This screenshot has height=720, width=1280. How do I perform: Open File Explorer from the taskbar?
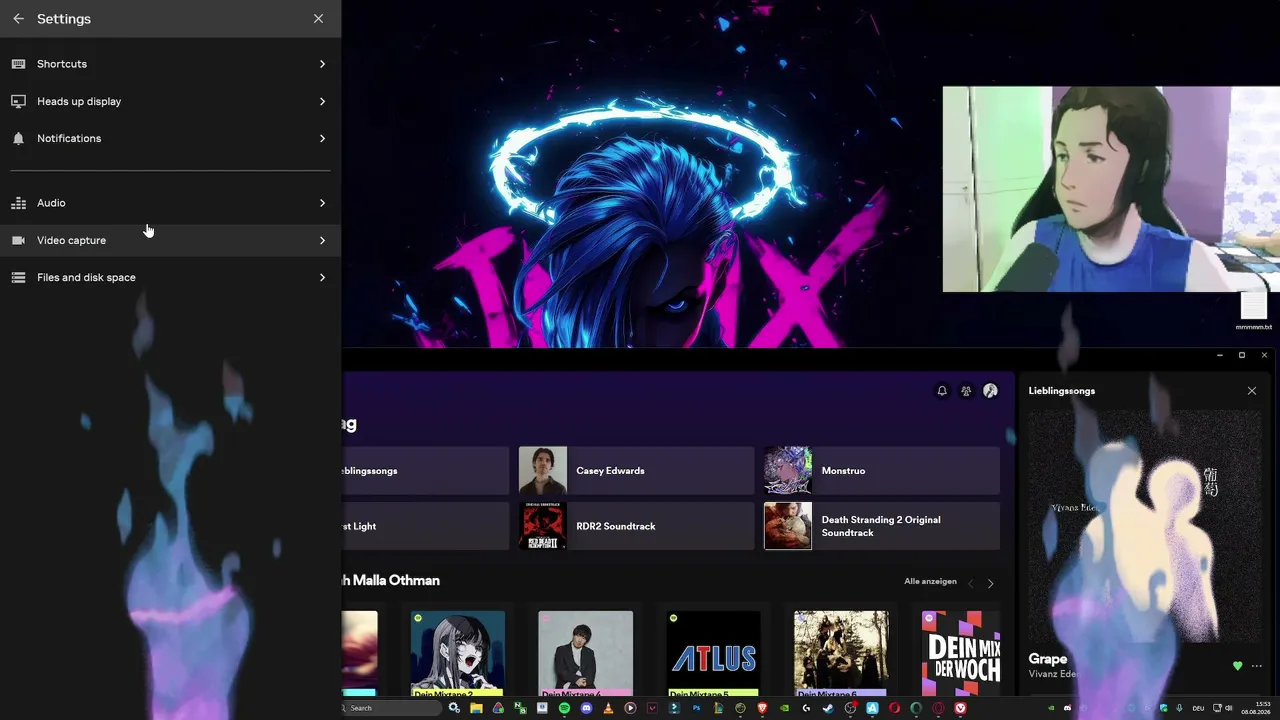(x=476, y=708)
